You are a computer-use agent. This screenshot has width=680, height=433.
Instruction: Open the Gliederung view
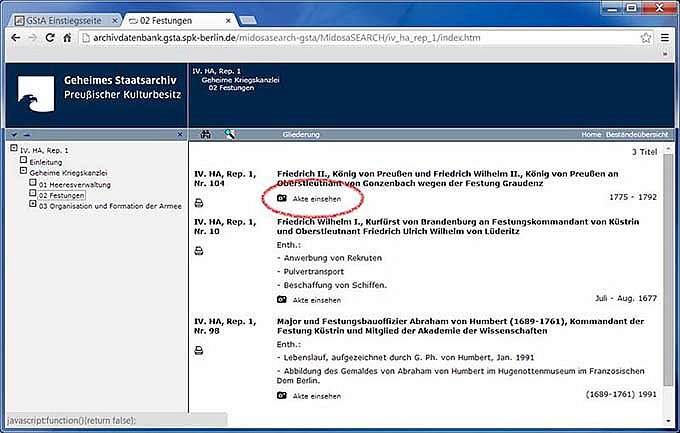[x=301, y=134]
